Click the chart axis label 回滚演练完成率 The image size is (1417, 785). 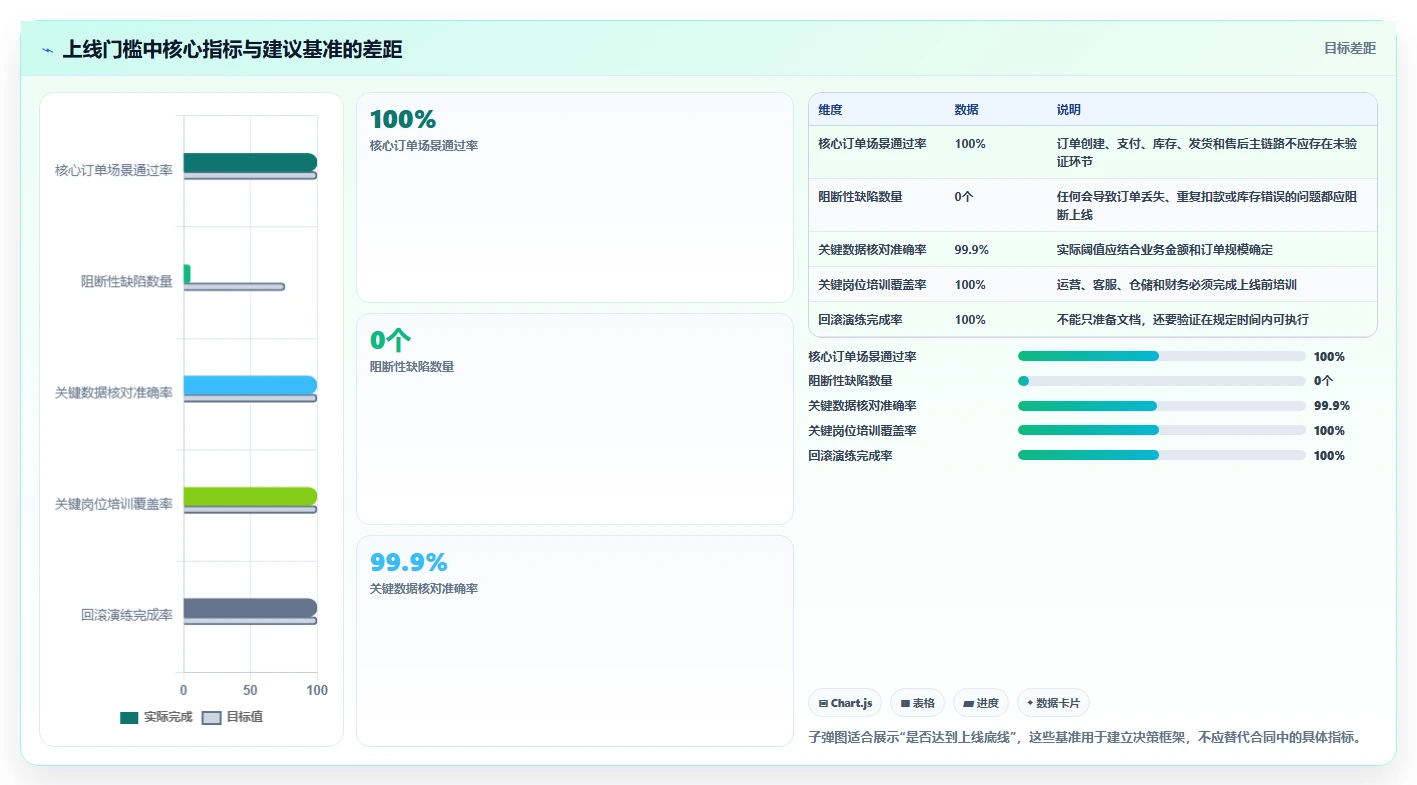[127, 615]
